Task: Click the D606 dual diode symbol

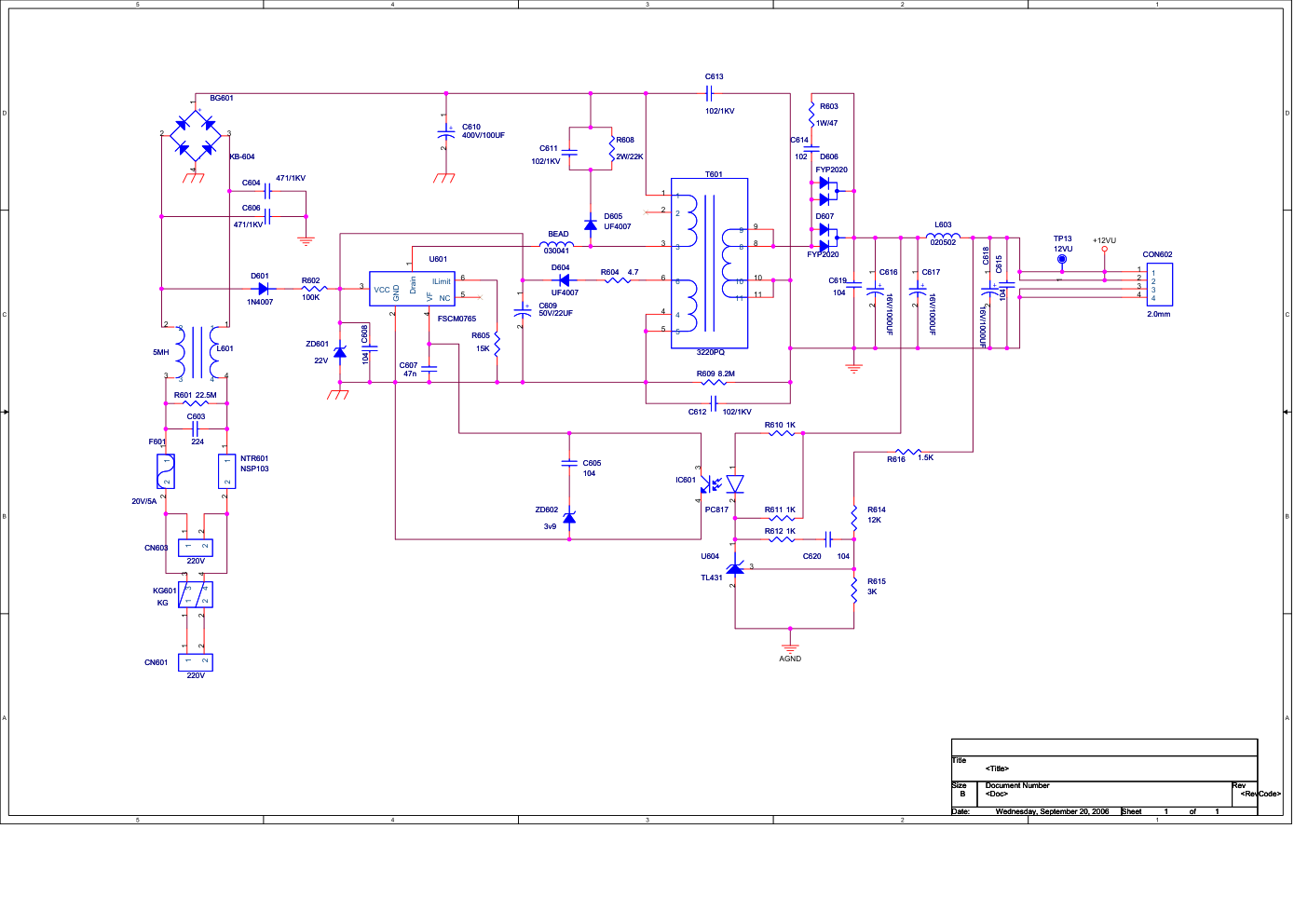Action: pyautogui.click(x=826, y=191)
